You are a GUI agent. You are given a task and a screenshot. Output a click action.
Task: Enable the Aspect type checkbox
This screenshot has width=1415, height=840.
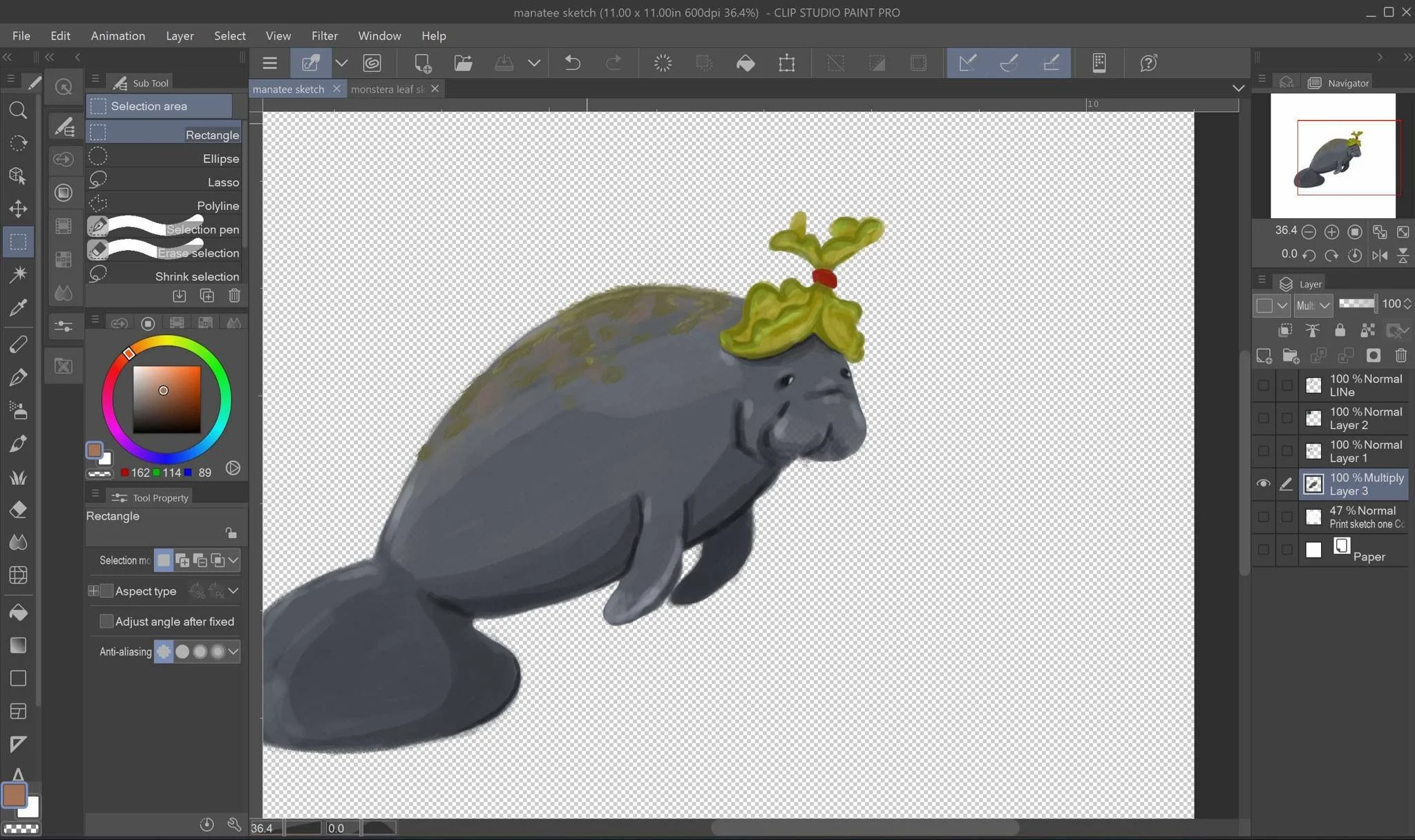tap(106, 591)
